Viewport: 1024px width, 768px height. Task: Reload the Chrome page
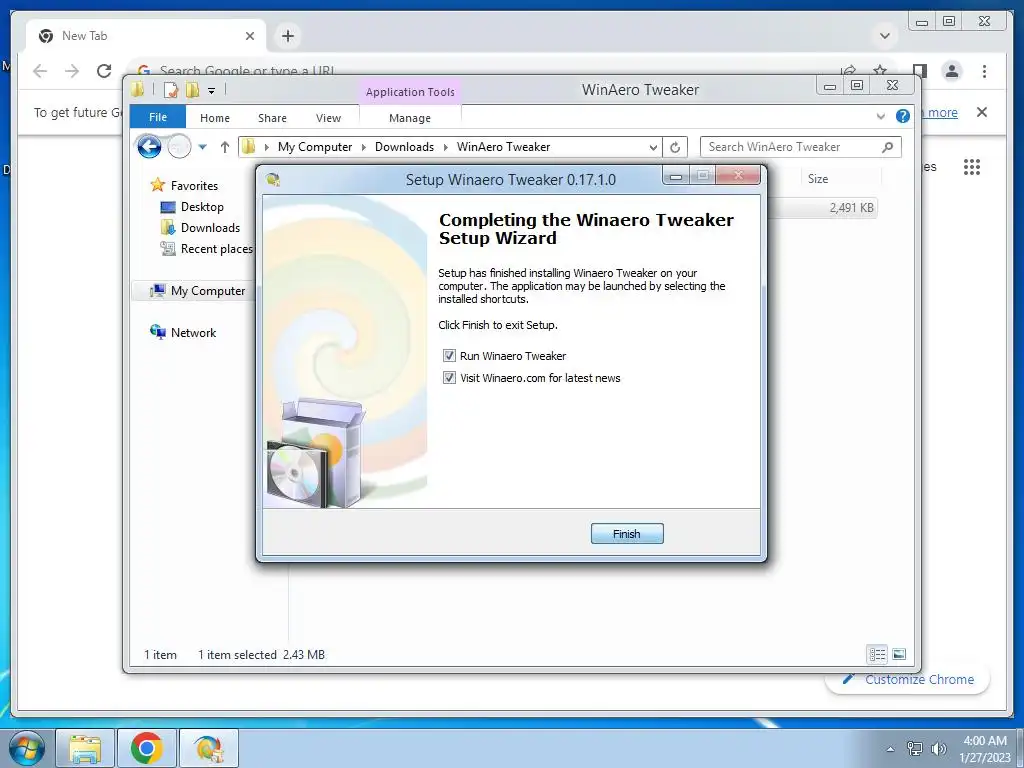tap(104, 71)
